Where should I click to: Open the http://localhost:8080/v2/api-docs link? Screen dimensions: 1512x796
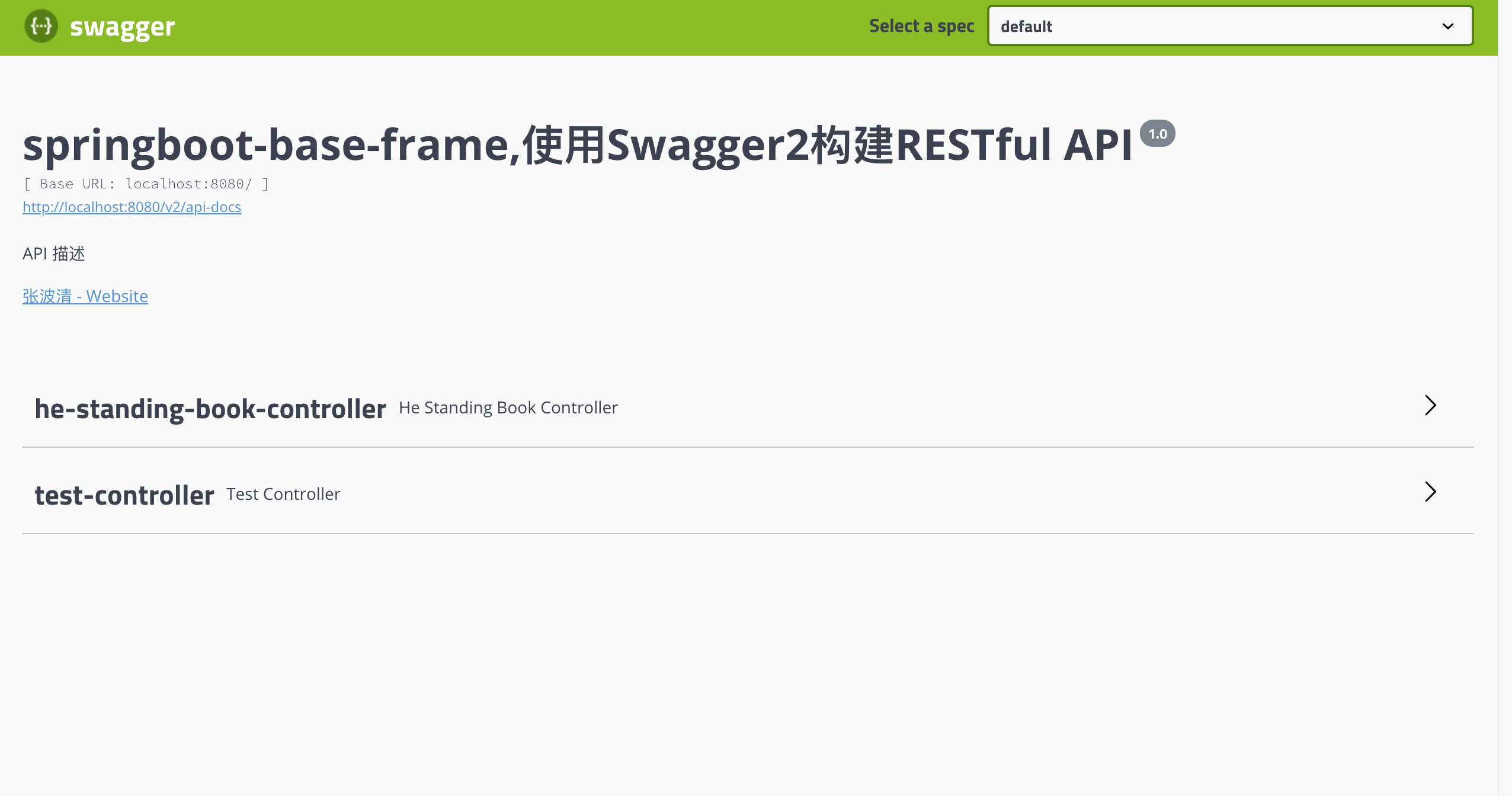(132, 207)
